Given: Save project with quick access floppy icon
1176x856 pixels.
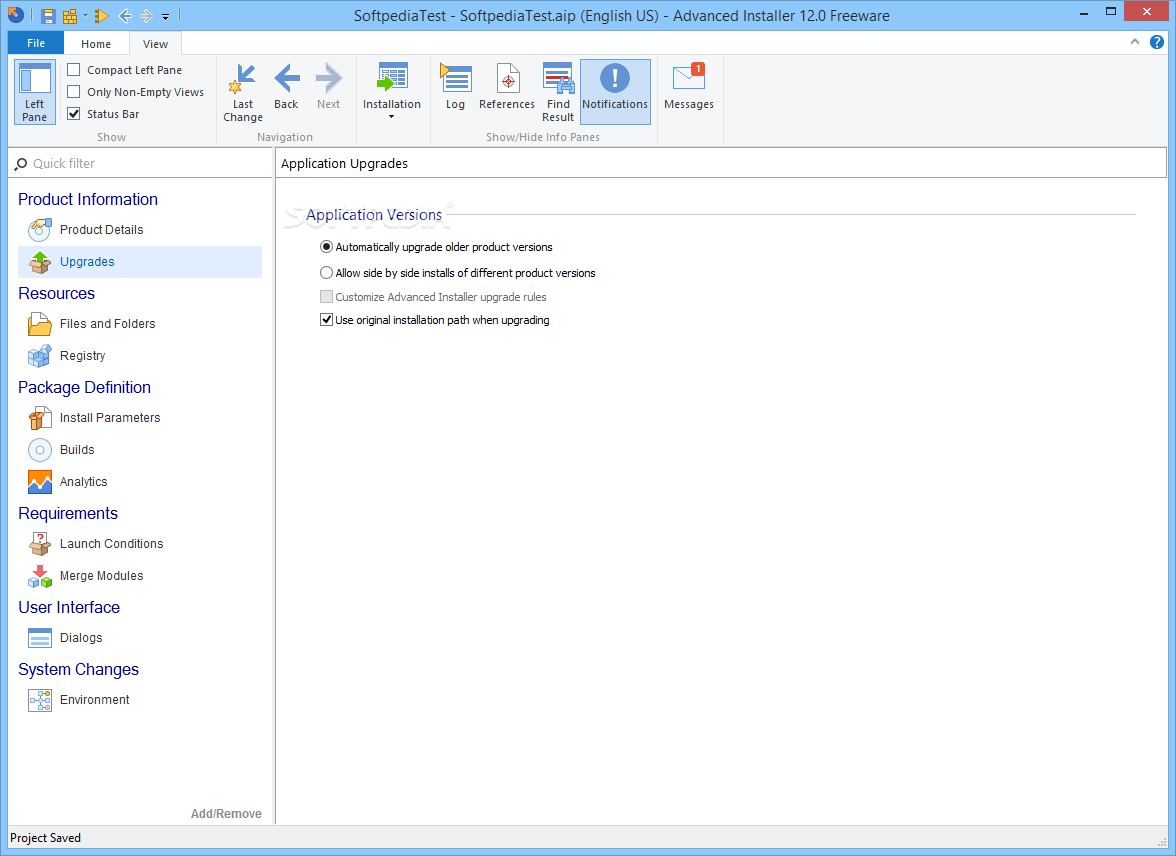Looking at the screenshot, I should click(x=48, y=15).
